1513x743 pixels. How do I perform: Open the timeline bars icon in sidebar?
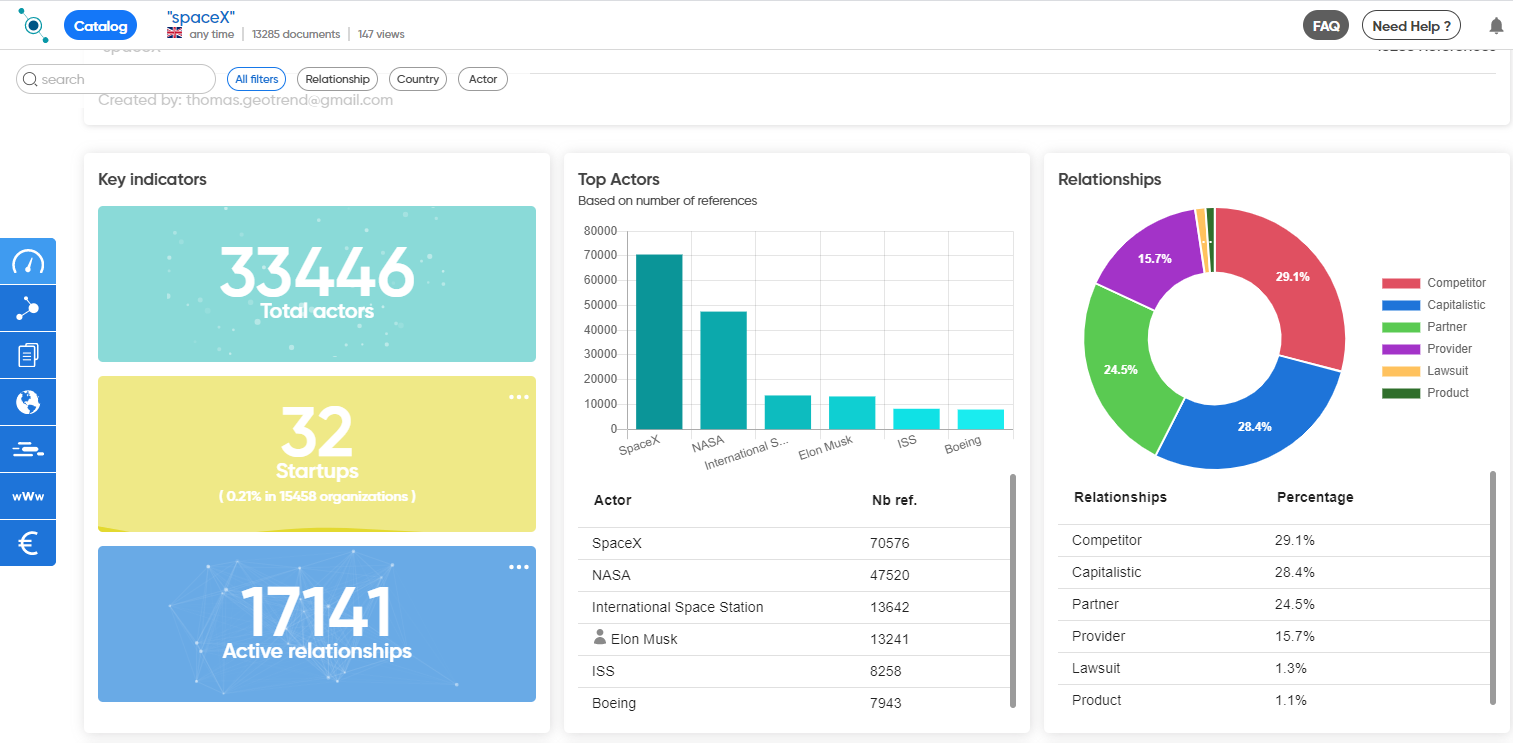tap(28, 449)
